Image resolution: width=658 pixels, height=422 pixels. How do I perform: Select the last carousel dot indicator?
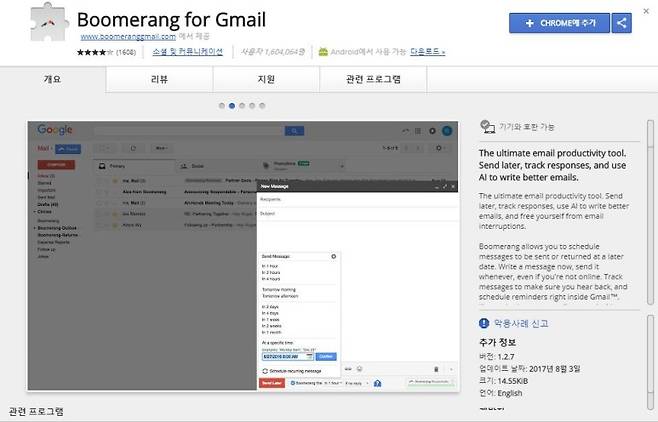click(262, 105)
